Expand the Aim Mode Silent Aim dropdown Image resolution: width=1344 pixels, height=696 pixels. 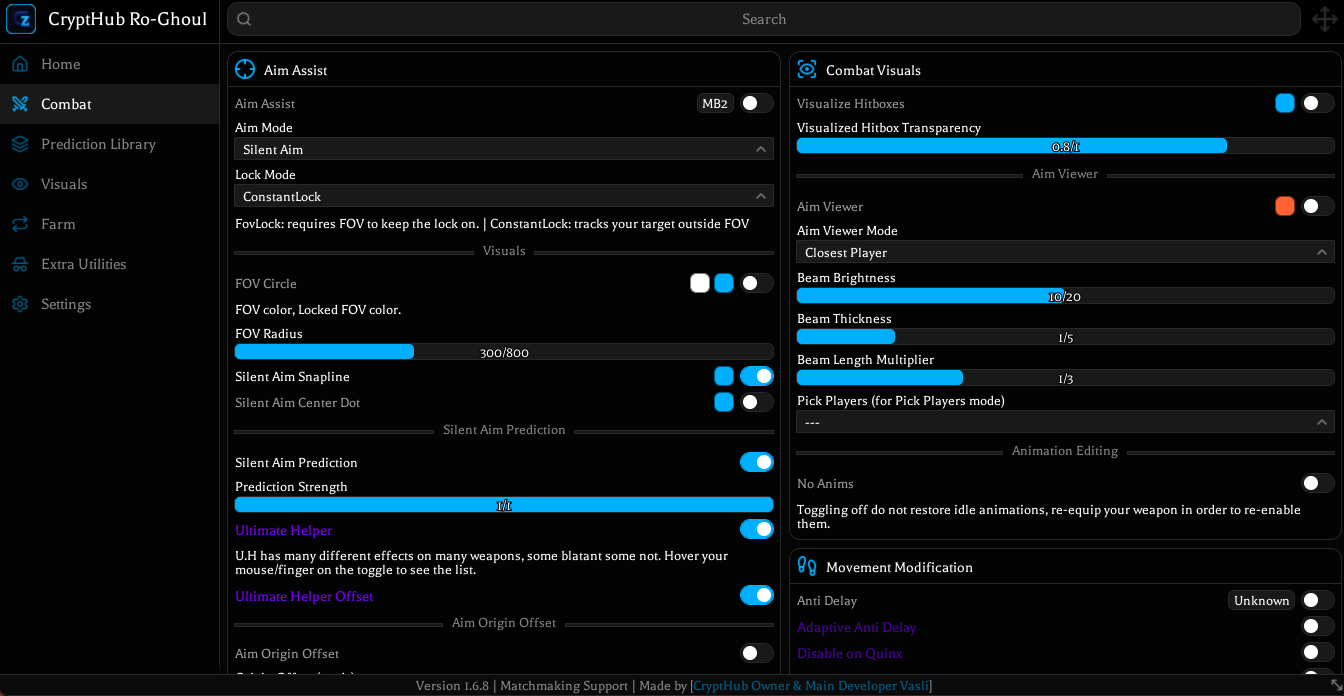[x=504, y=149]
